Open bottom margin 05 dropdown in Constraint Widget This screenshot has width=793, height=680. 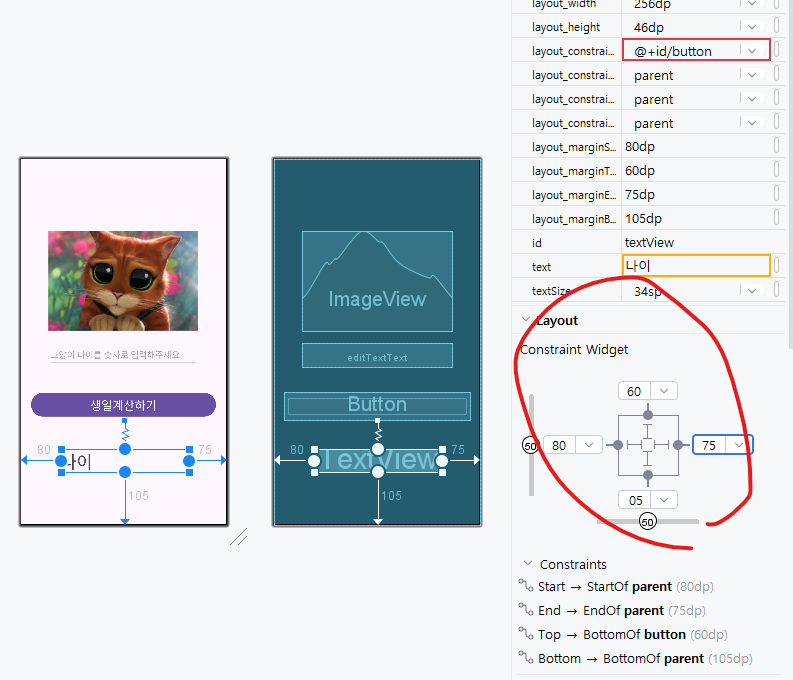[664, 500]
